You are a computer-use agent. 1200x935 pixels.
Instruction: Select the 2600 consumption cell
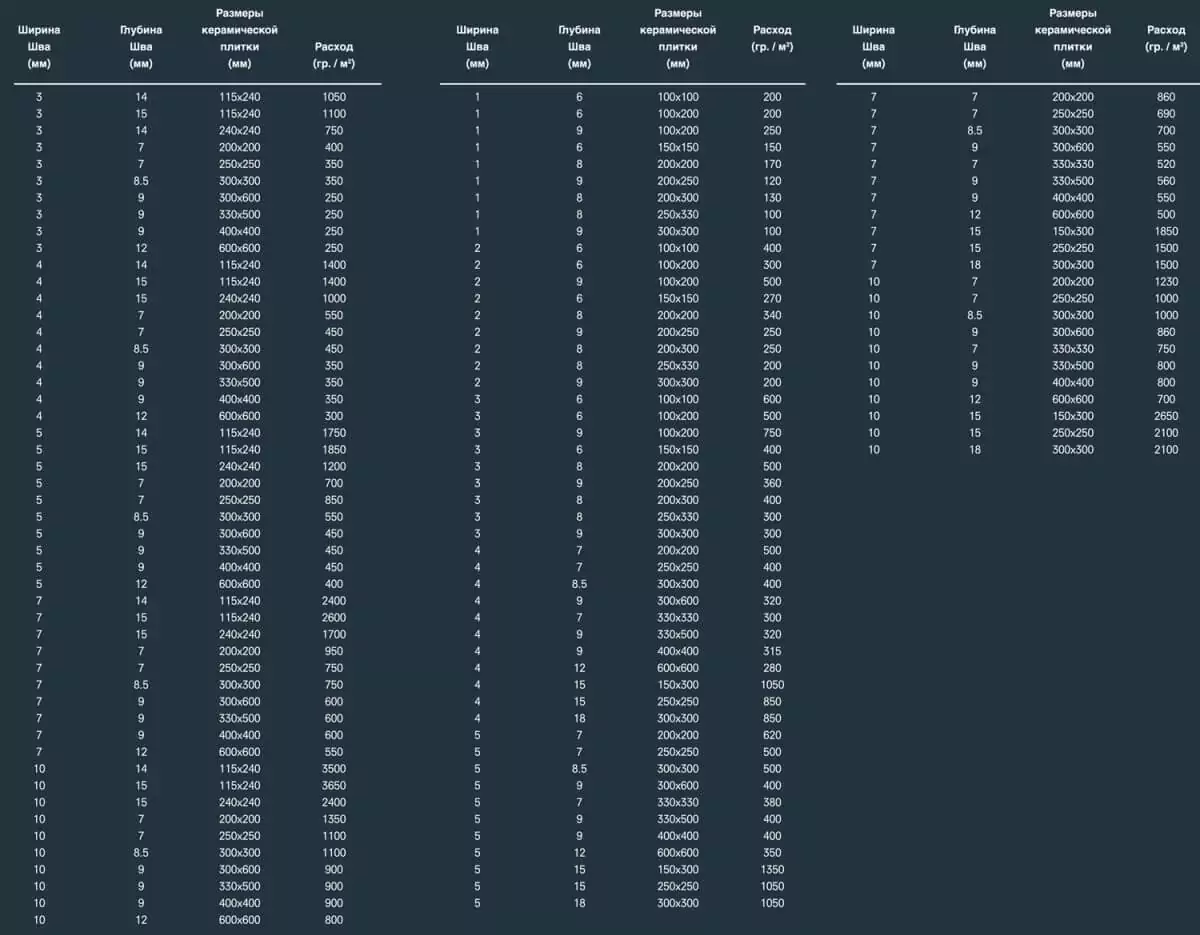tap(334, 617)
